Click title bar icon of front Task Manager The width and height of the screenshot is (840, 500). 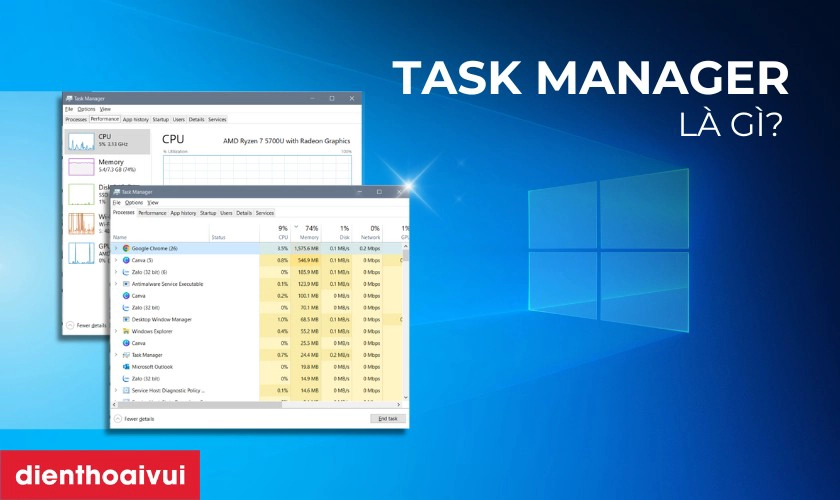tap(117, 192)
